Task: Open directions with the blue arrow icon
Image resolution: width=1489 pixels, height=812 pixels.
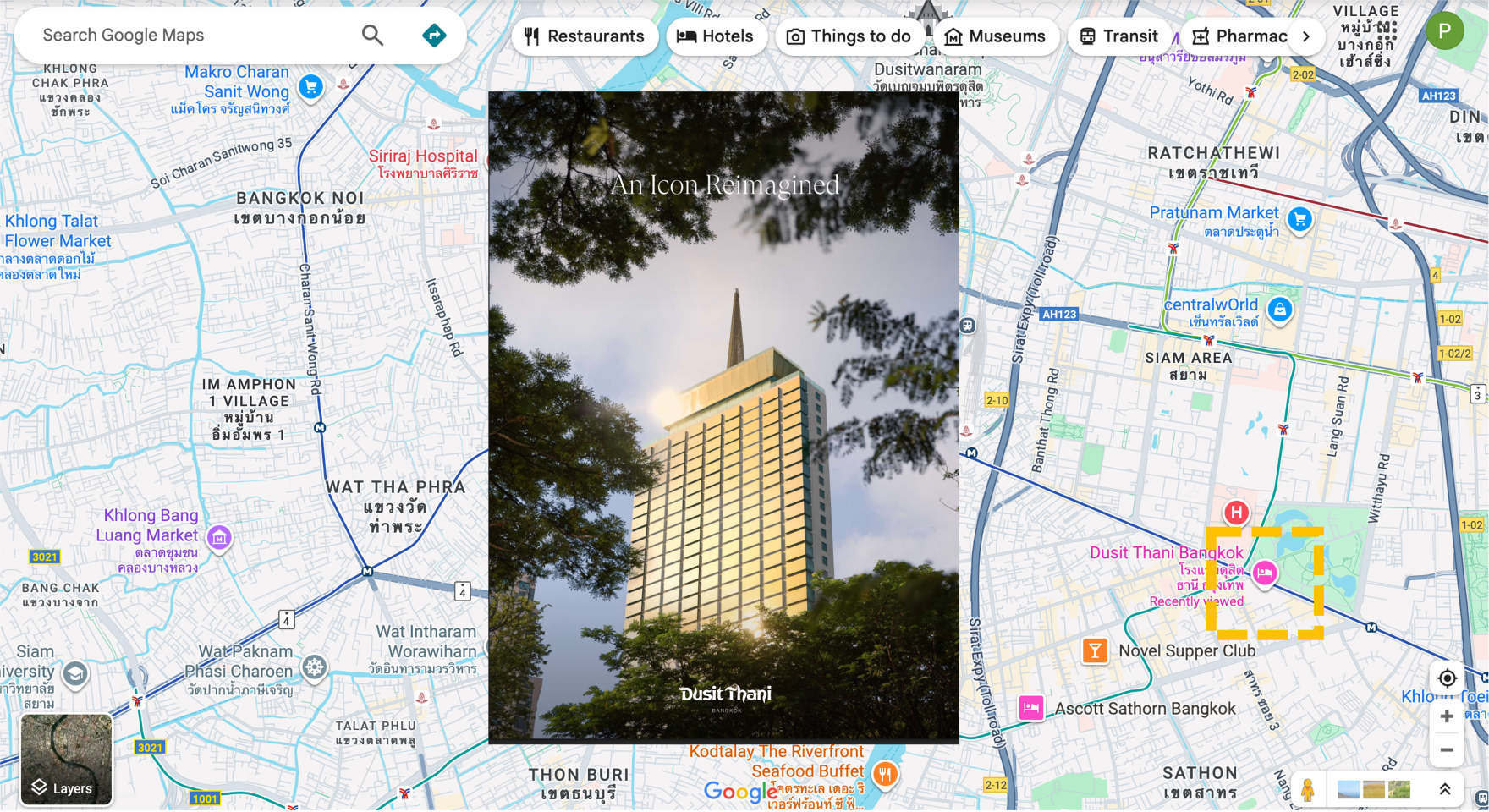Action: pyautogui.click(x=434, y=36)
